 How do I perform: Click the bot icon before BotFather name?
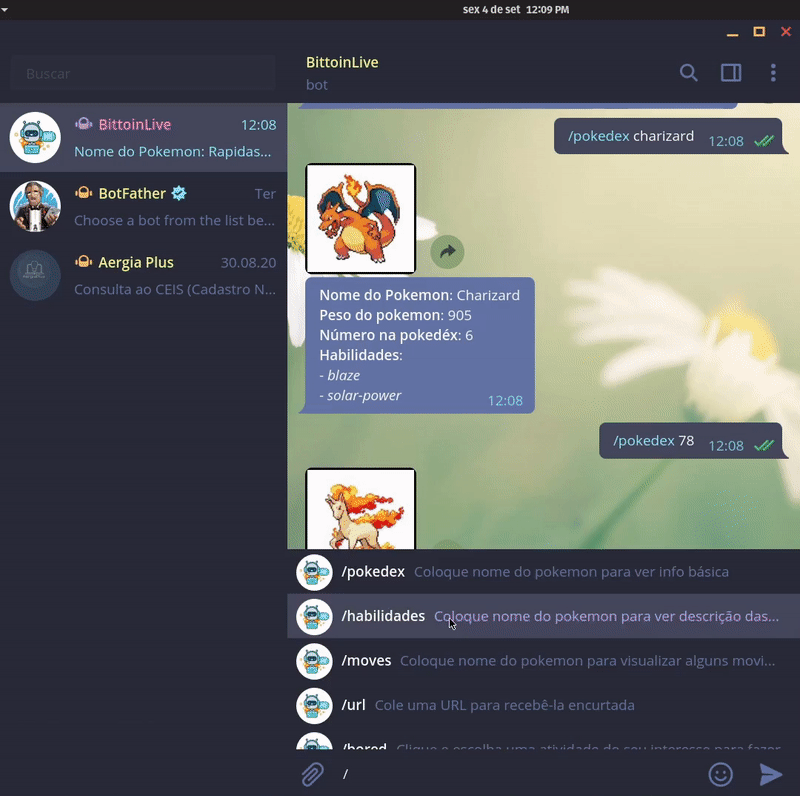click(x=84, y=193)
